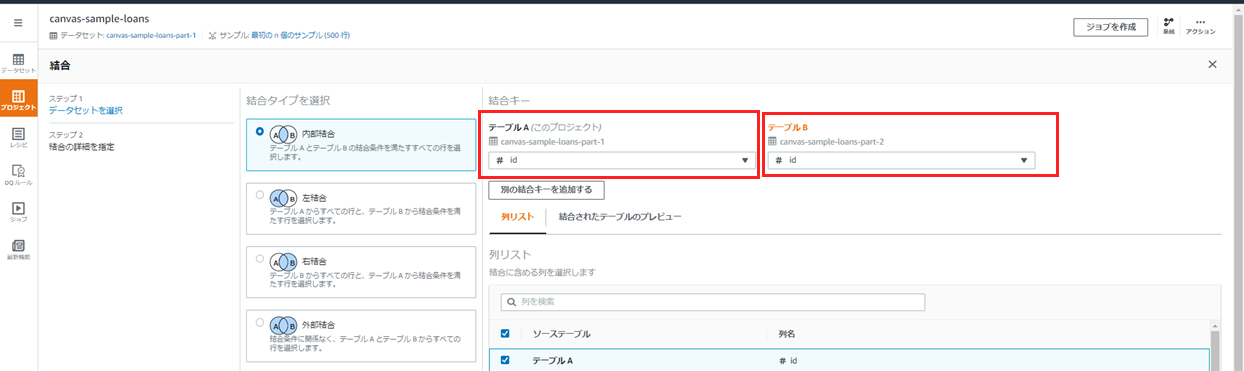Open the データセット sidebar icon

coord(18,64)
